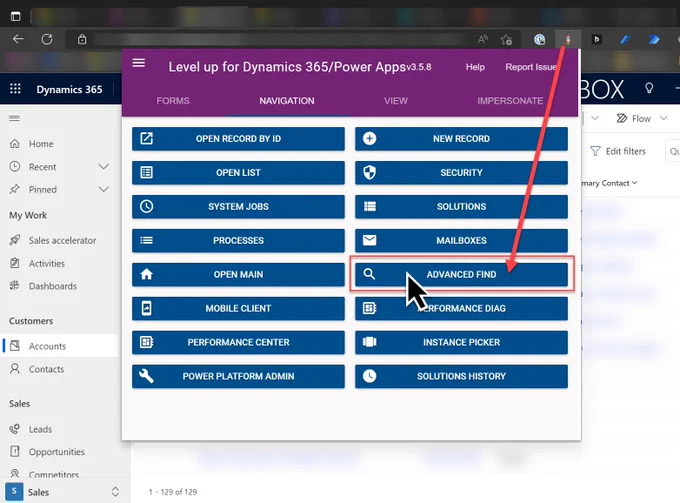The width and height of the screenshot is (680, 503).
Task: Click the browser back arrow
Action: click(18, 39)
